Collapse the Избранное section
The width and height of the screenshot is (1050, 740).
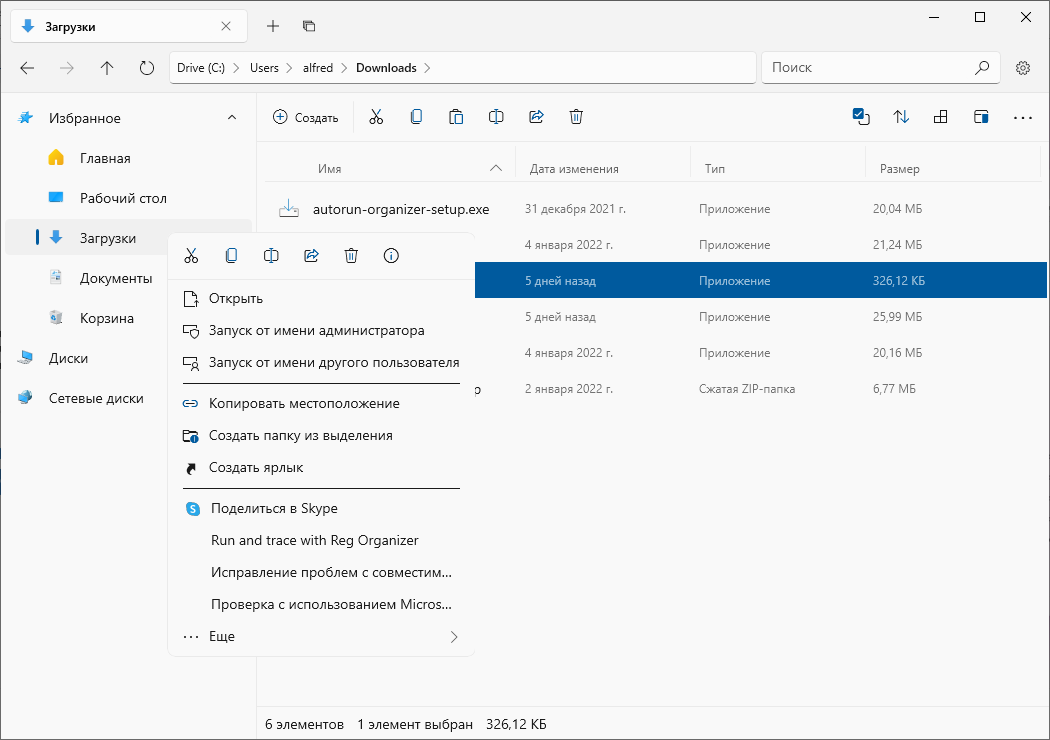pos(232,118)
